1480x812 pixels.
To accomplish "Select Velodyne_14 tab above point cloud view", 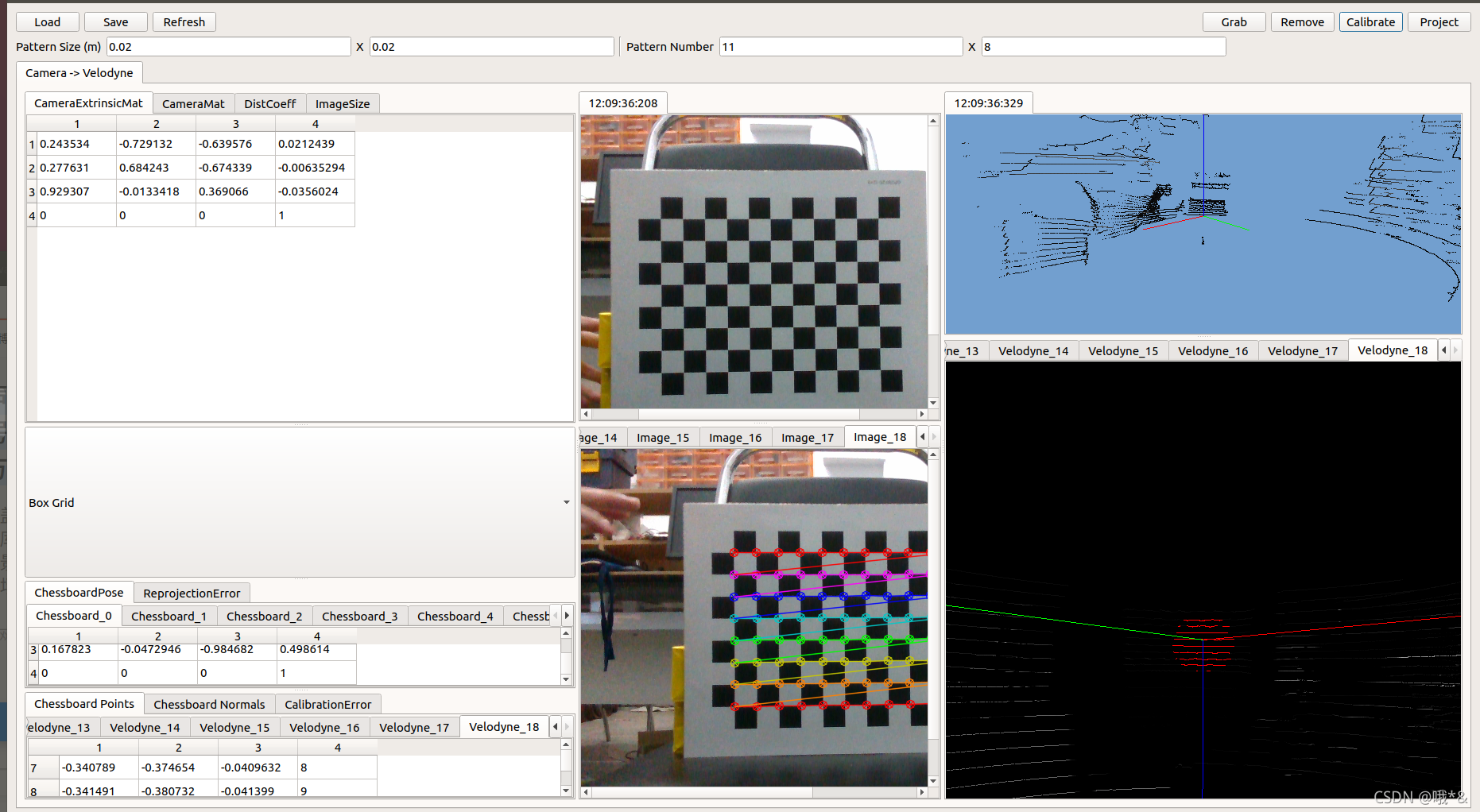I will (1033, 351).
